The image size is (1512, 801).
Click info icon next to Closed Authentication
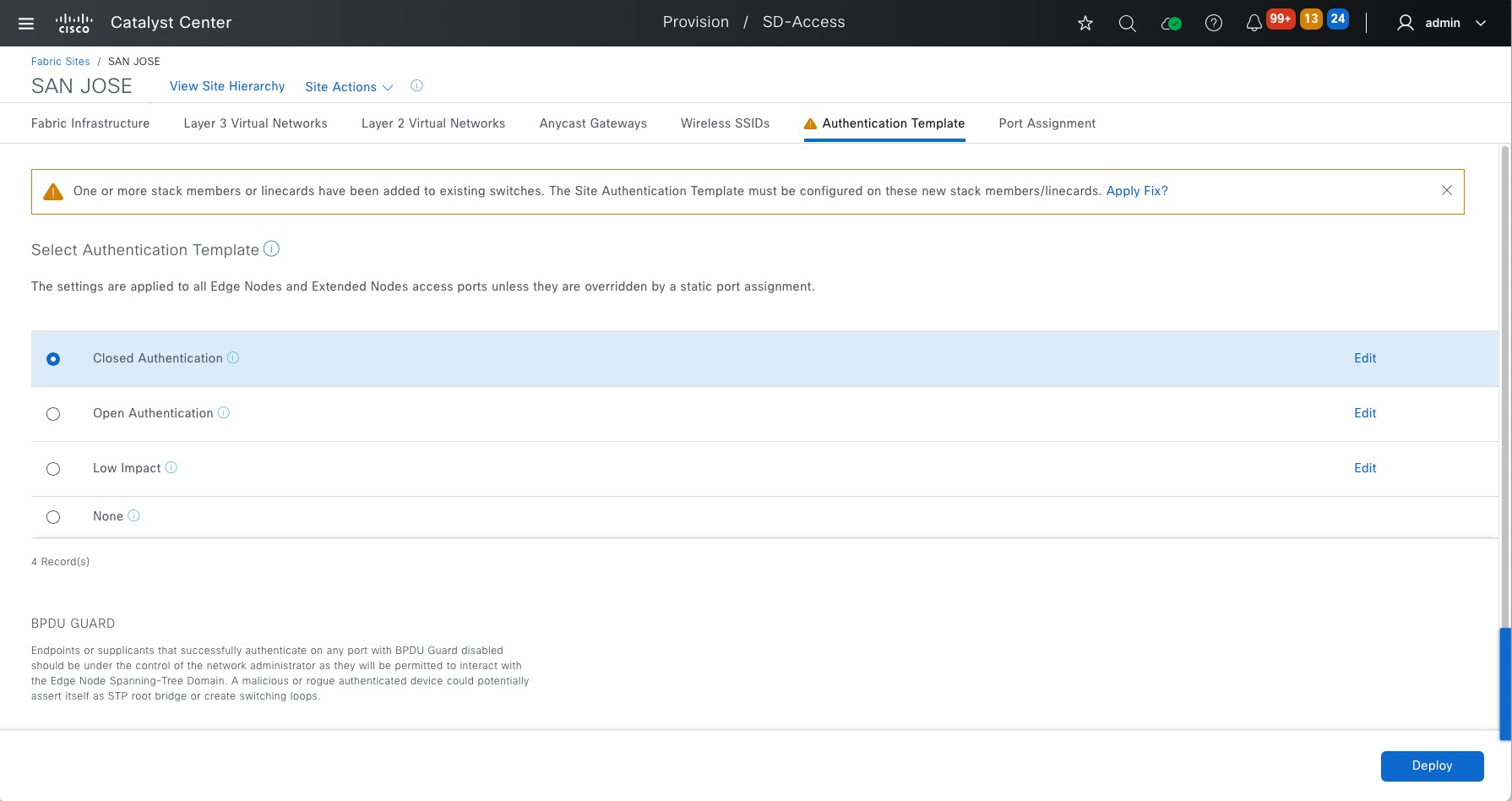point(233,358)
